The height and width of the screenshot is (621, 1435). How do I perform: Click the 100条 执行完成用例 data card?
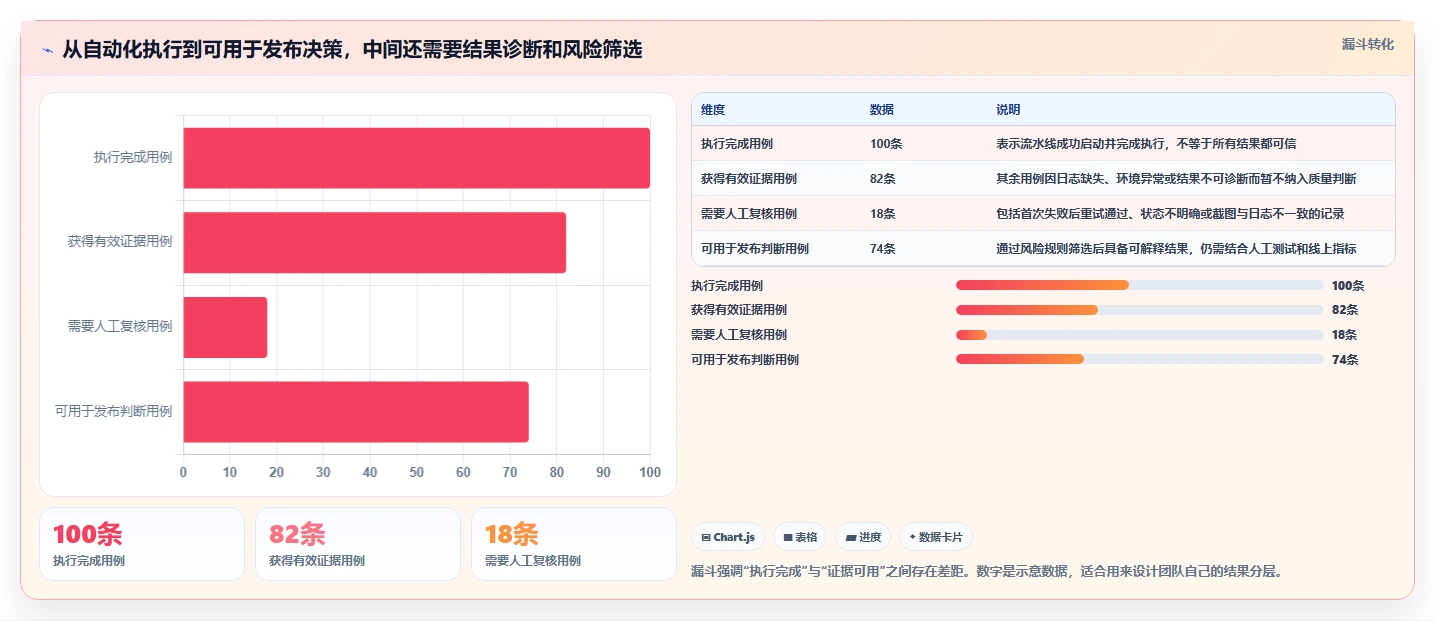coord(141,544)
